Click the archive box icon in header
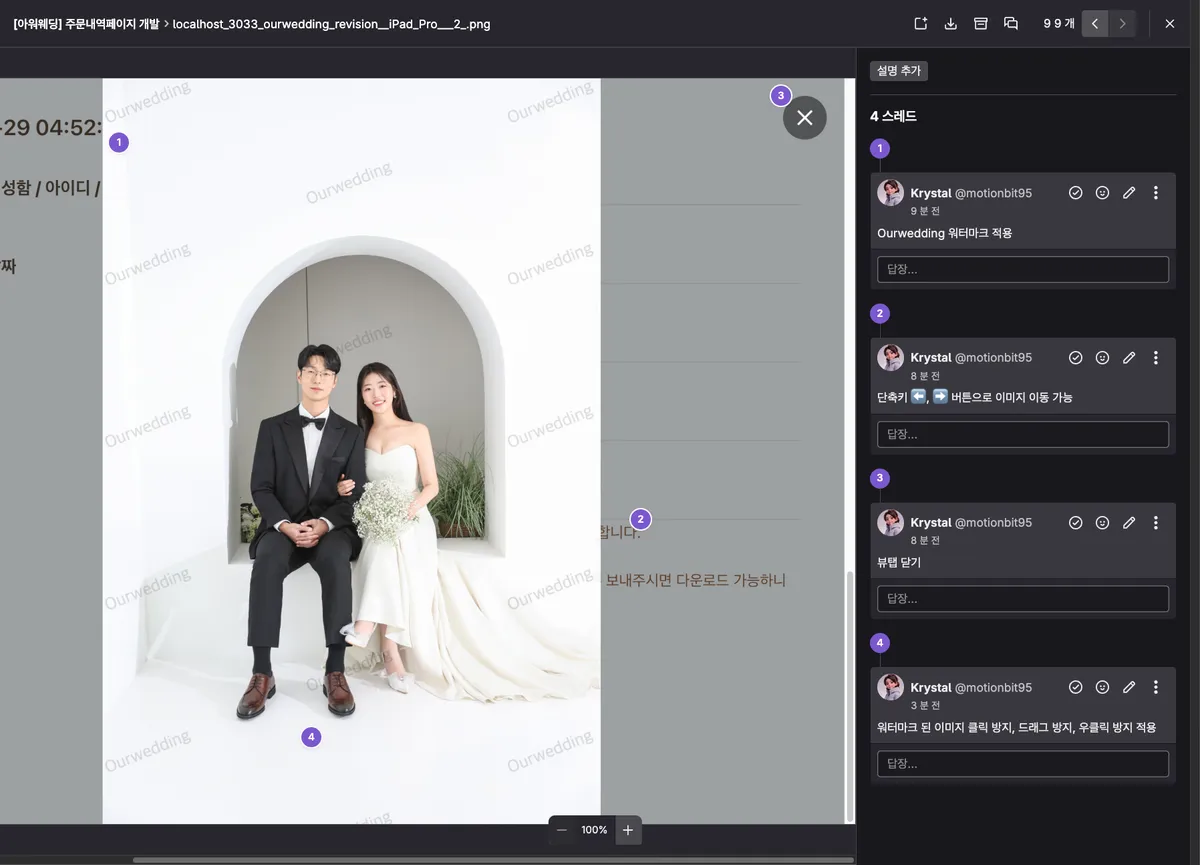This screenshot has height=865, width=1200. 981,23
